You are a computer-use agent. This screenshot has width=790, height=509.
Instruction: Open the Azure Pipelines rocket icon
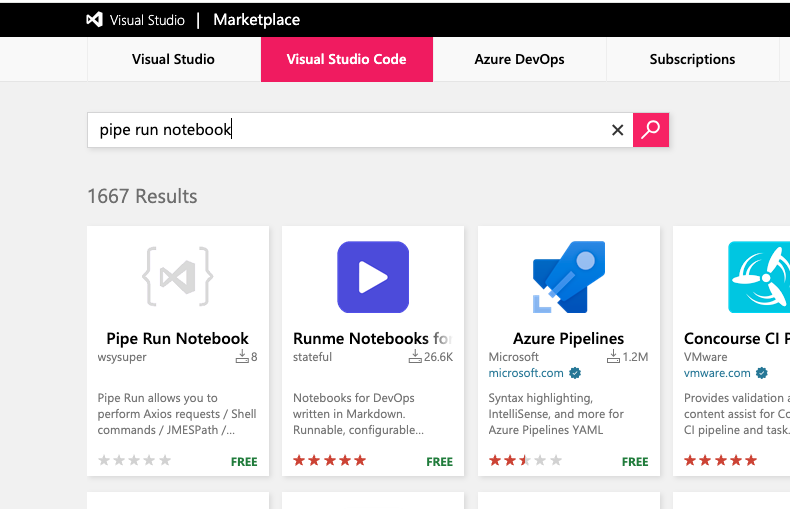pos(569,277)
